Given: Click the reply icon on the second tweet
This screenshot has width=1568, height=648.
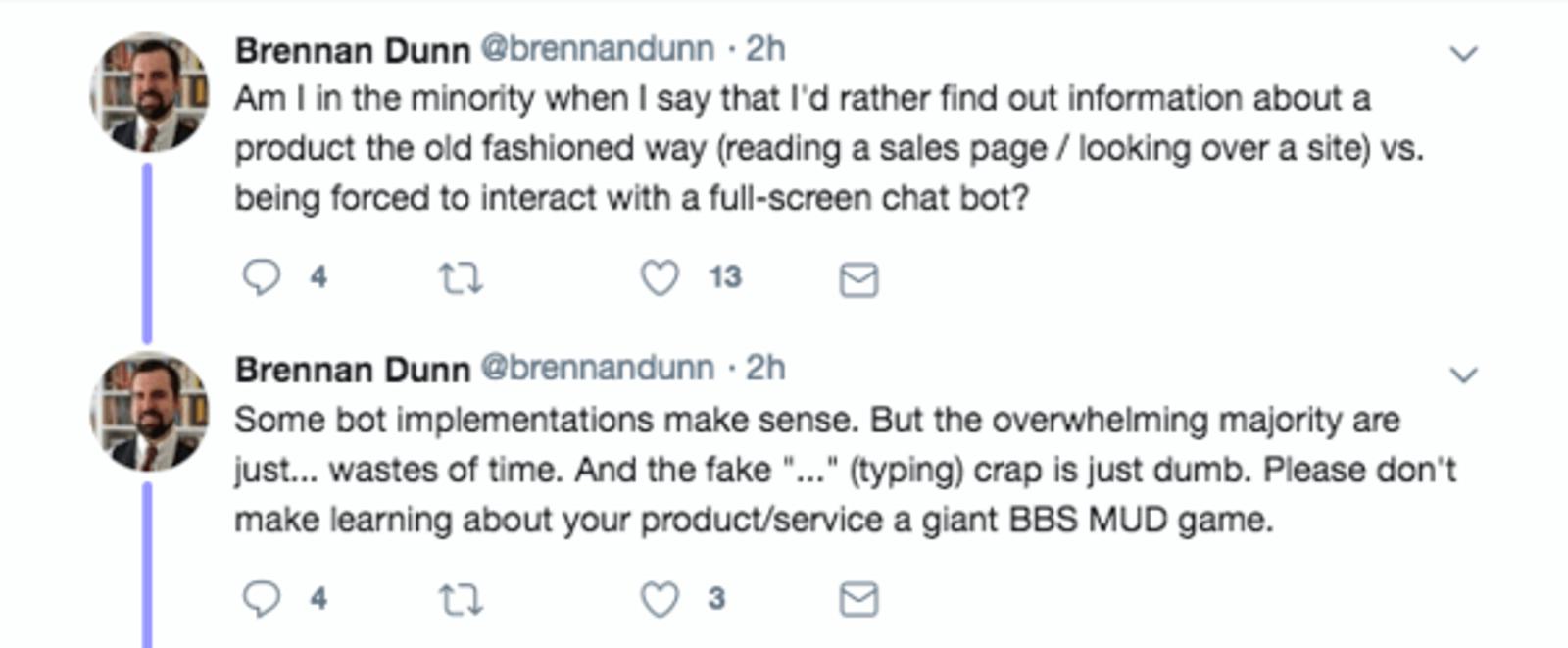Looking at the screenshot, I should [x=263, y=597].
